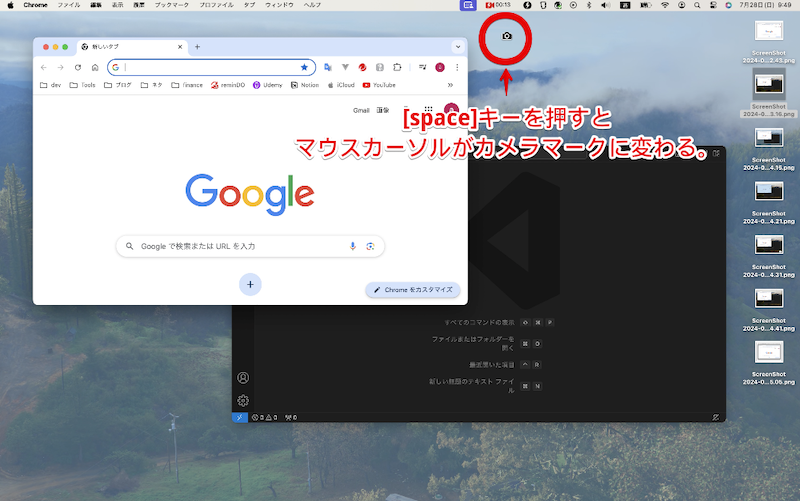Open the finance bookmarks folder
Viewport: 800px width, 501px height.
click(187, 85)
